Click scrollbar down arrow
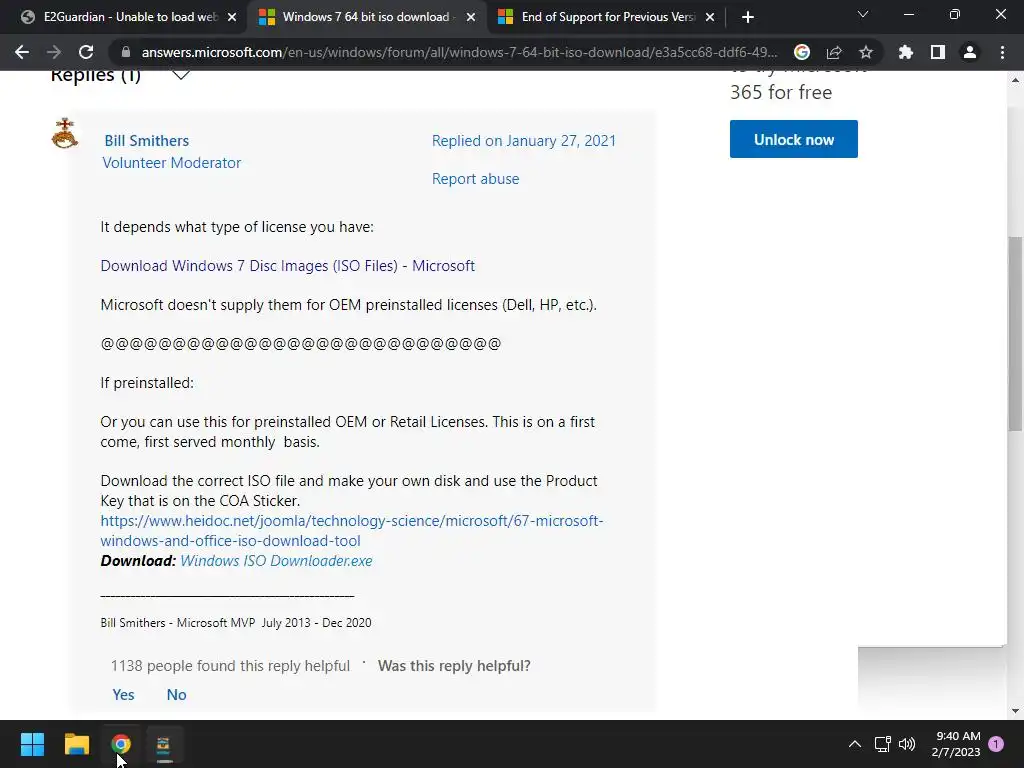 click(x=1015, y=711)
